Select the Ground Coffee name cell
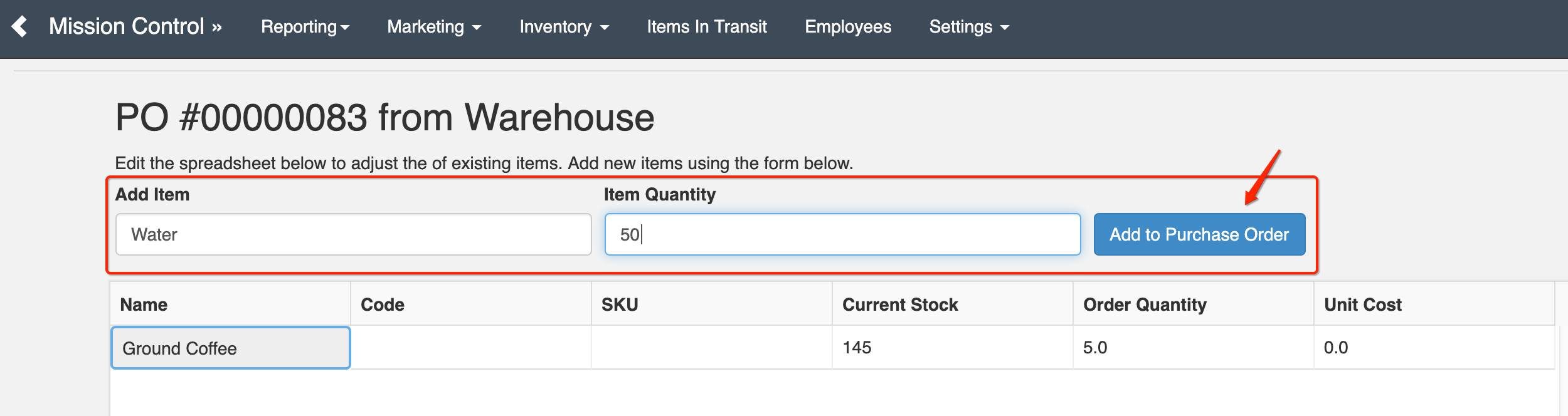The width and height of the screenshot is (1568, 416). (231, 348)
